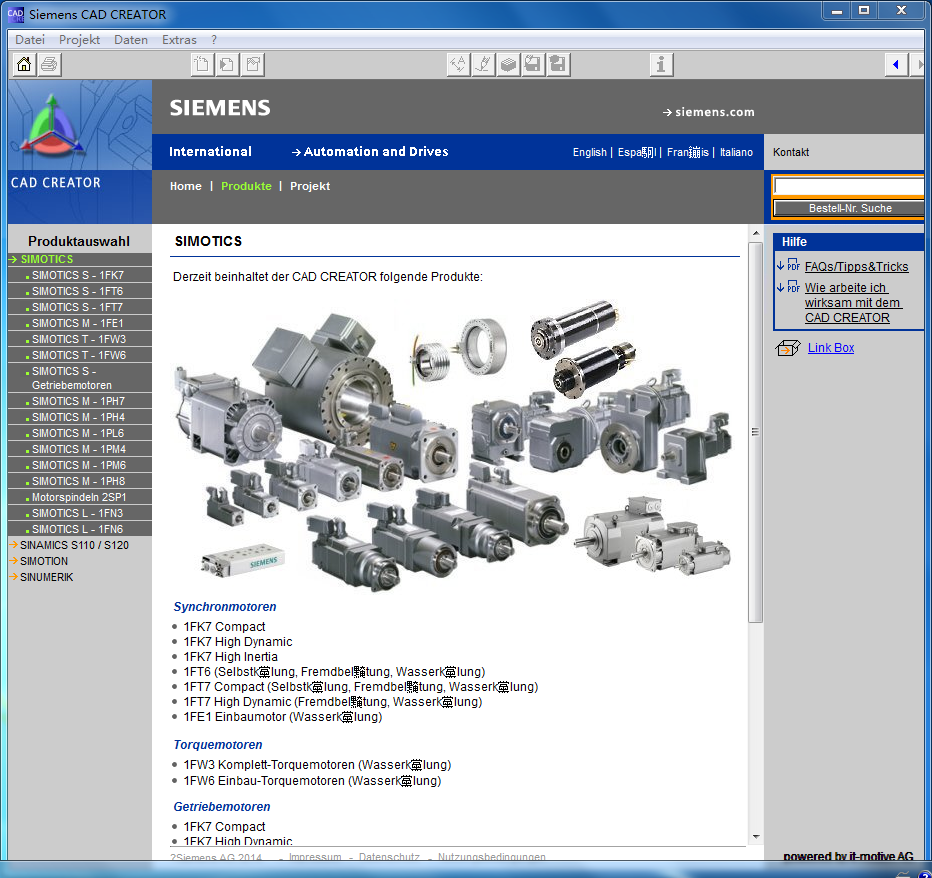Screen dimensions: 932x878
Task: Click the scrollbar down arrow
Action: [x=755, y=836]
